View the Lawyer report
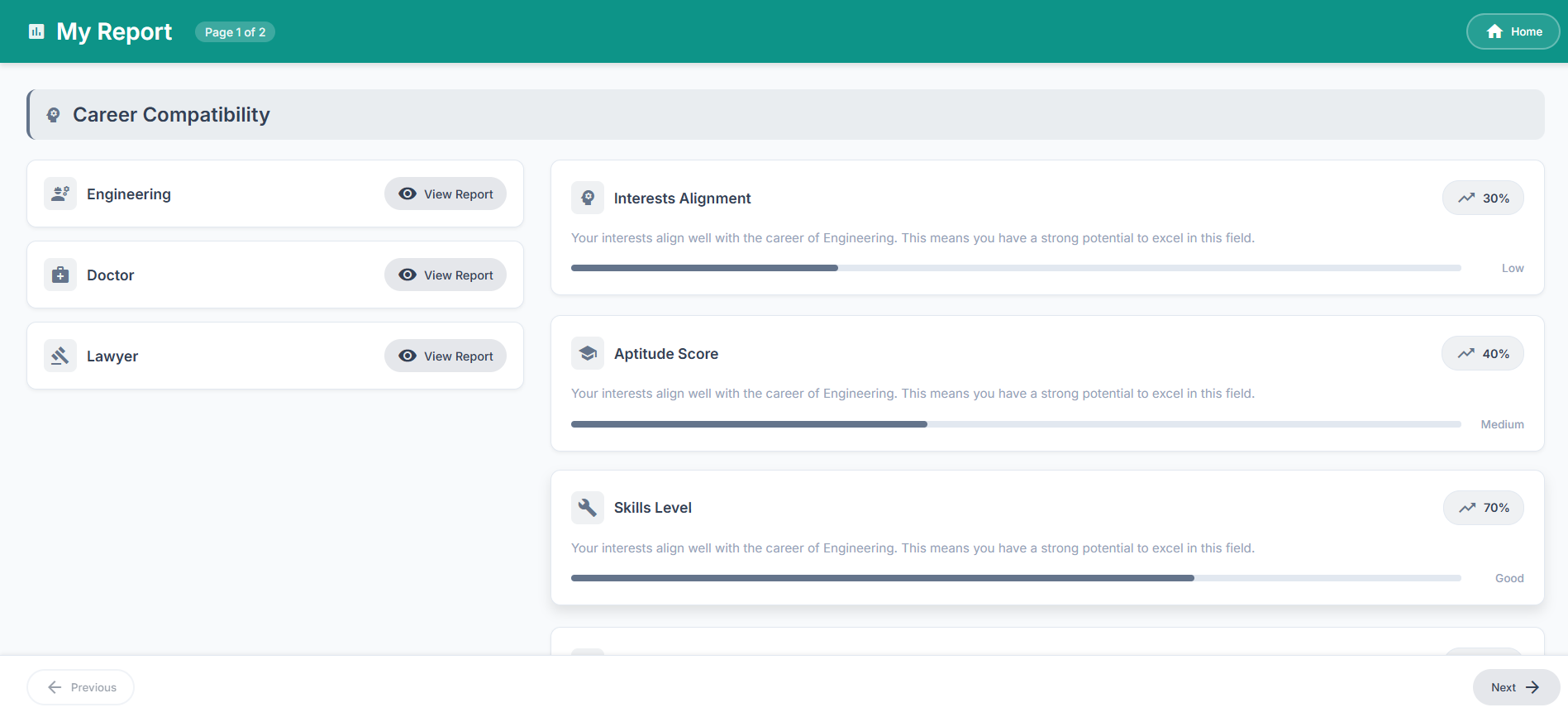 pyautogui.click(x=446, y=356)
